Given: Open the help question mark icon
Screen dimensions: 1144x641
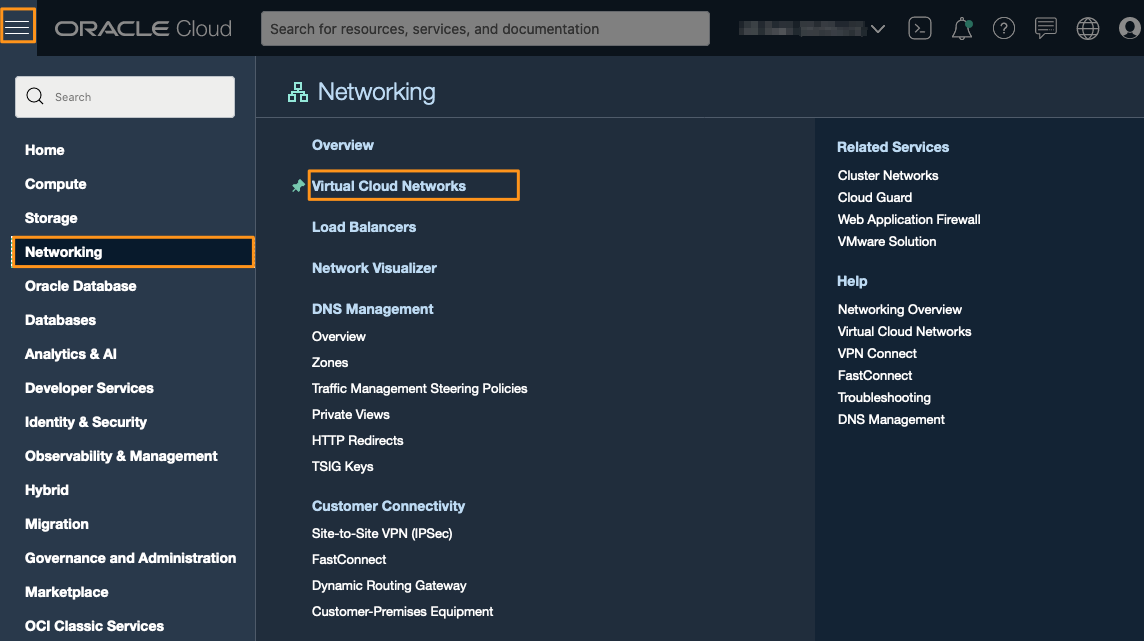Looking at the screenshot, I should [1003, 28].
